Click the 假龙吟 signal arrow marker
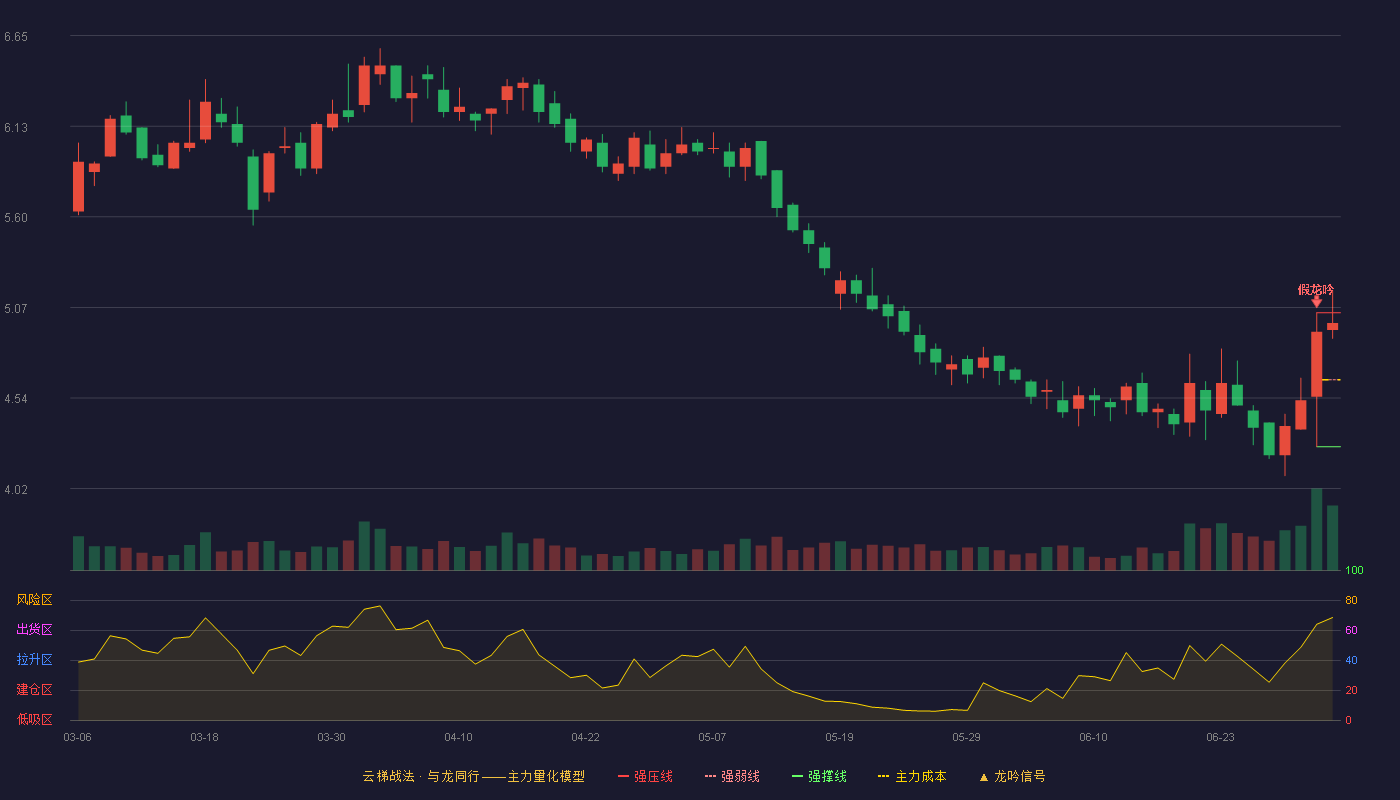 coord(1316,302)
